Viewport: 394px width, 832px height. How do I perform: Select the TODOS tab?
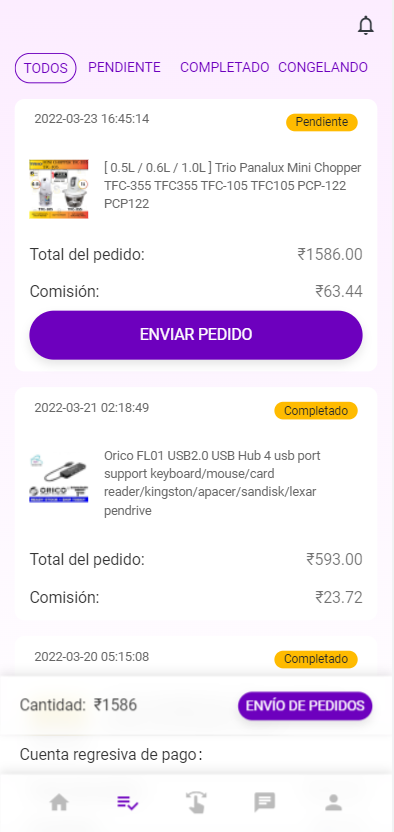(46, 68)
